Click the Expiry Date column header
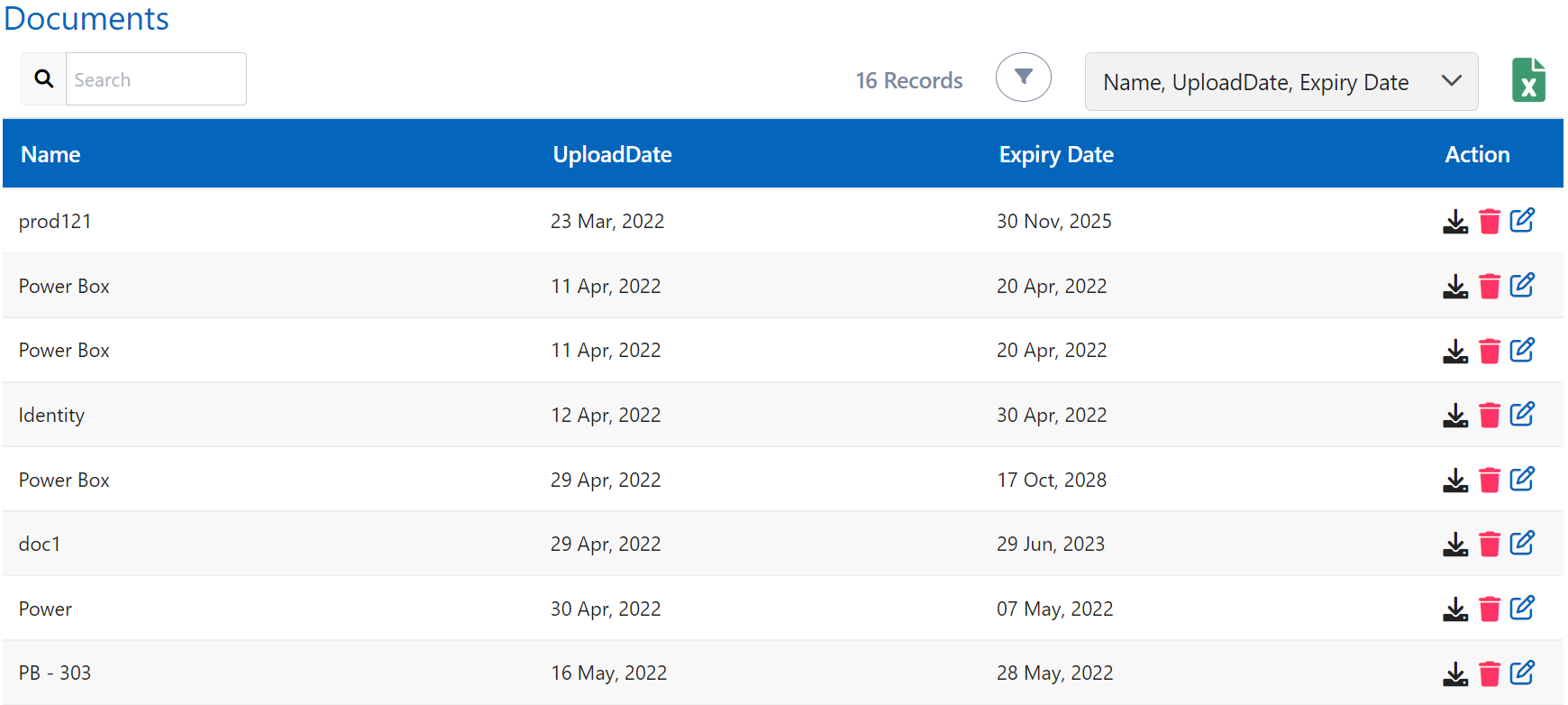Screen dimensions: 1568x705 pos(1055,154)
